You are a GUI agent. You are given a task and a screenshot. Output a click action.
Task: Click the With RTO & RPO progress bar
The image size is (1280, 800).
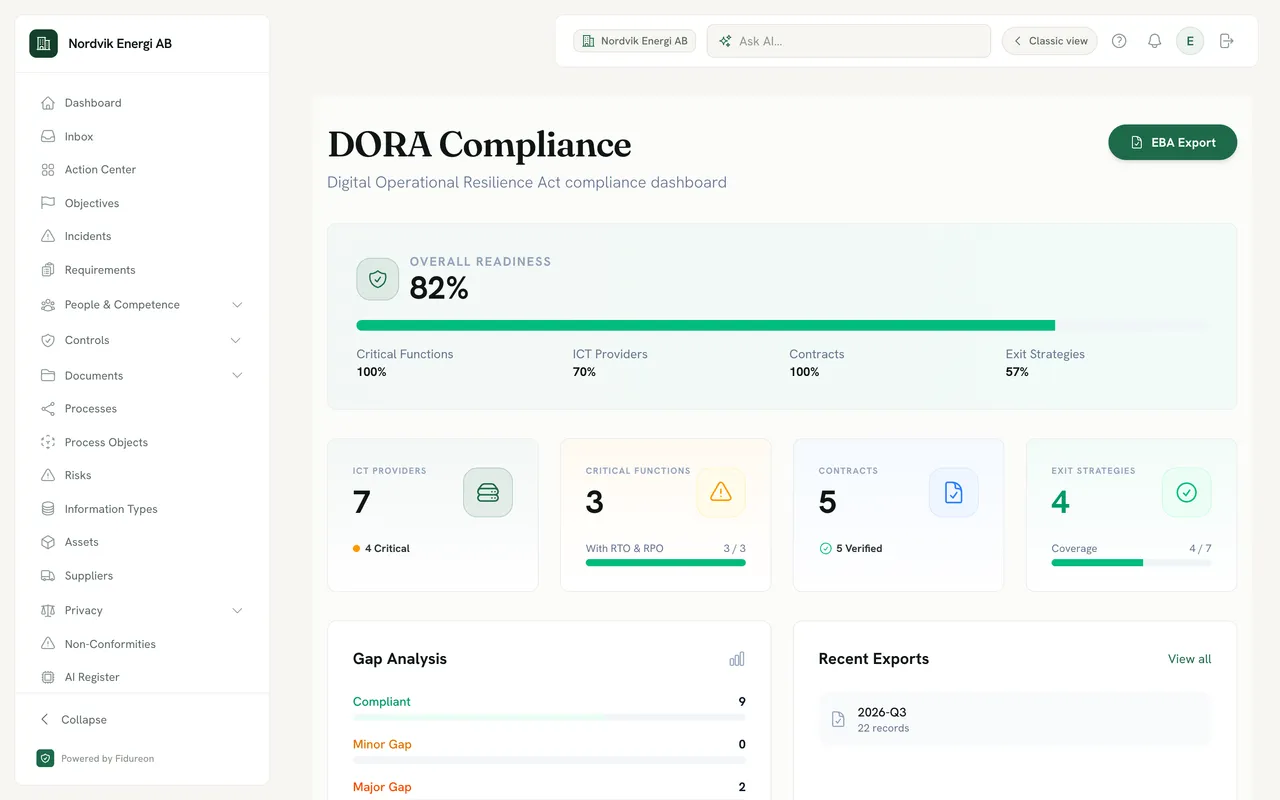point(665,562)
